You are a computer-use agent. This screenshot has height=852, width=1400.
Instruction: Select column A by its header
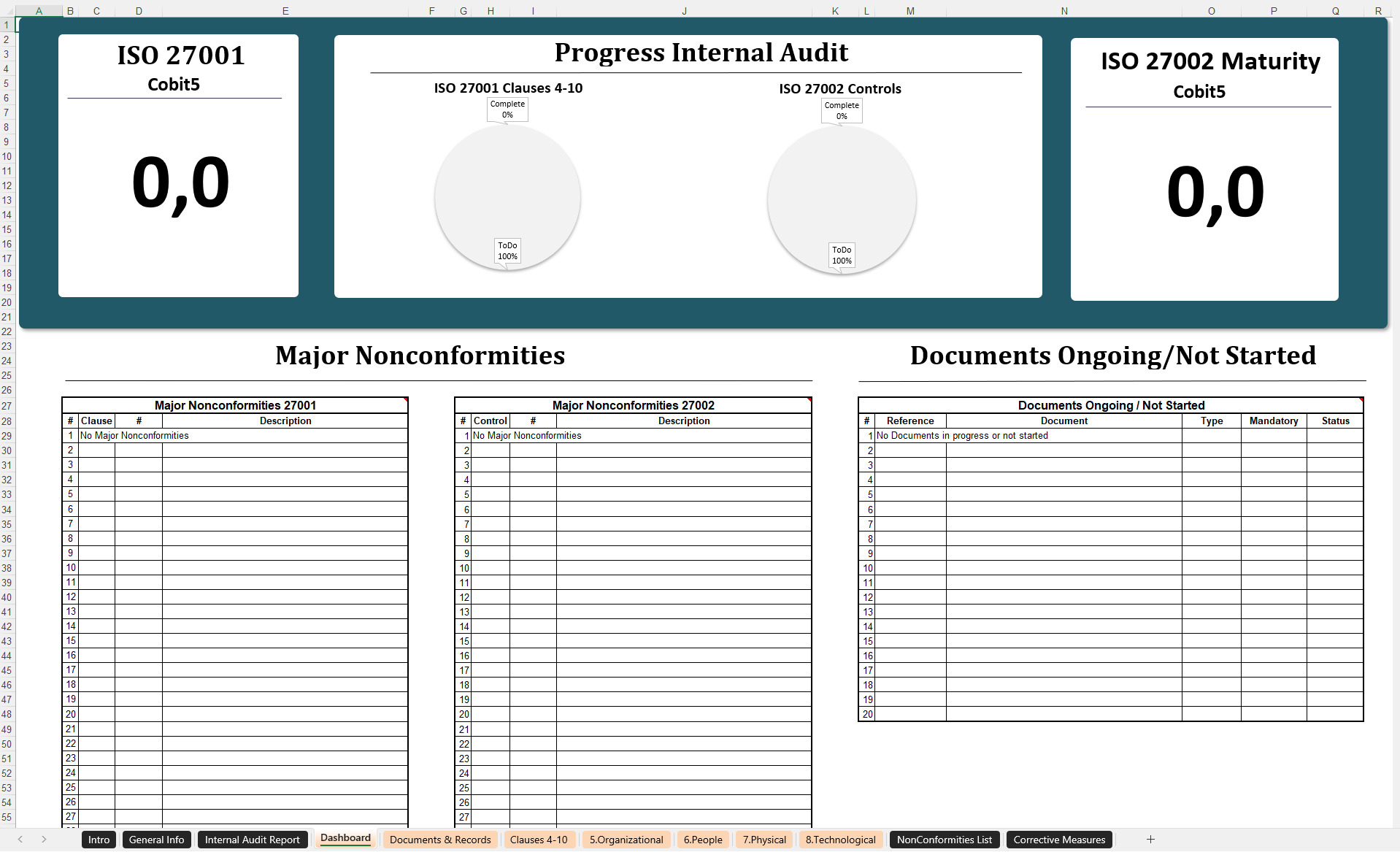tap(39, 10)
